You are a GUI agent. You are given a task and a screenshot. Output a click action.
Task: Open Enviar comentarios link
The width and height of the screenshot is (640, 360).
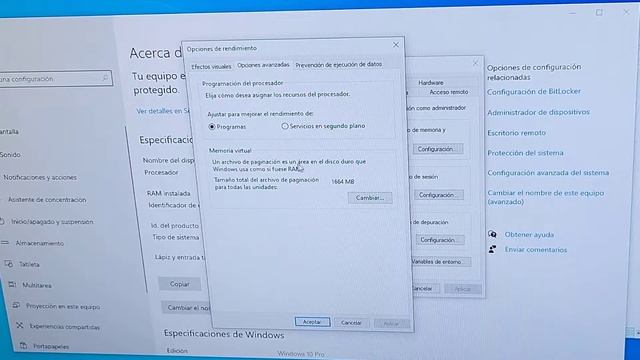536,250
